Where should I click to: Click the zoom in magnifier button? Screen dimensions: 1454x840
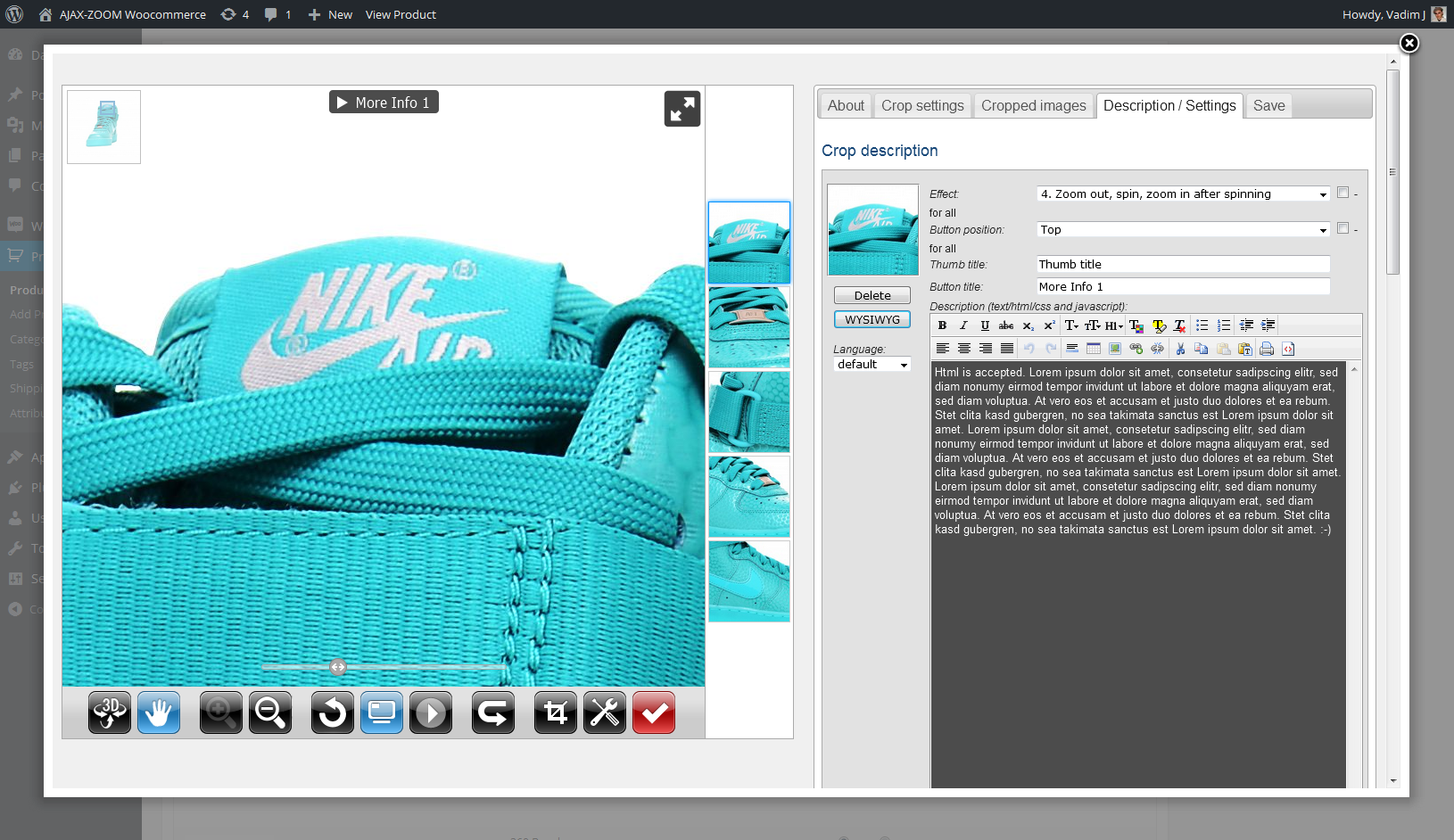221,712
